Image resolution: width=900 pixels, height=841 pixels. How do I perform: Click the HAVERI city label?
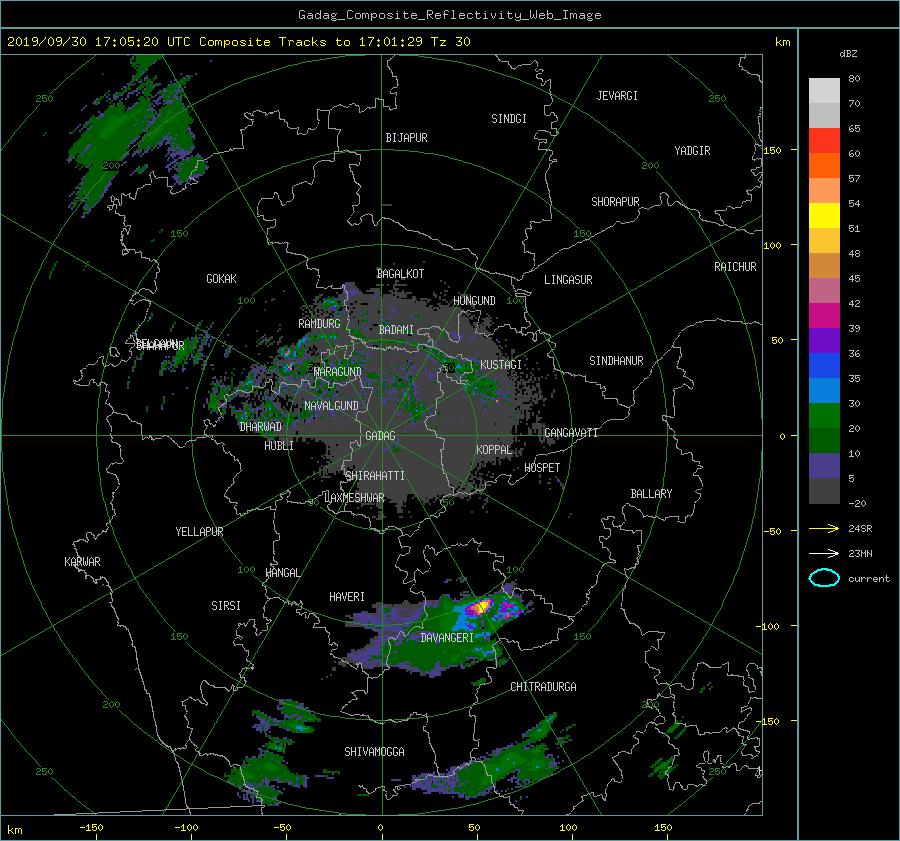347,597
